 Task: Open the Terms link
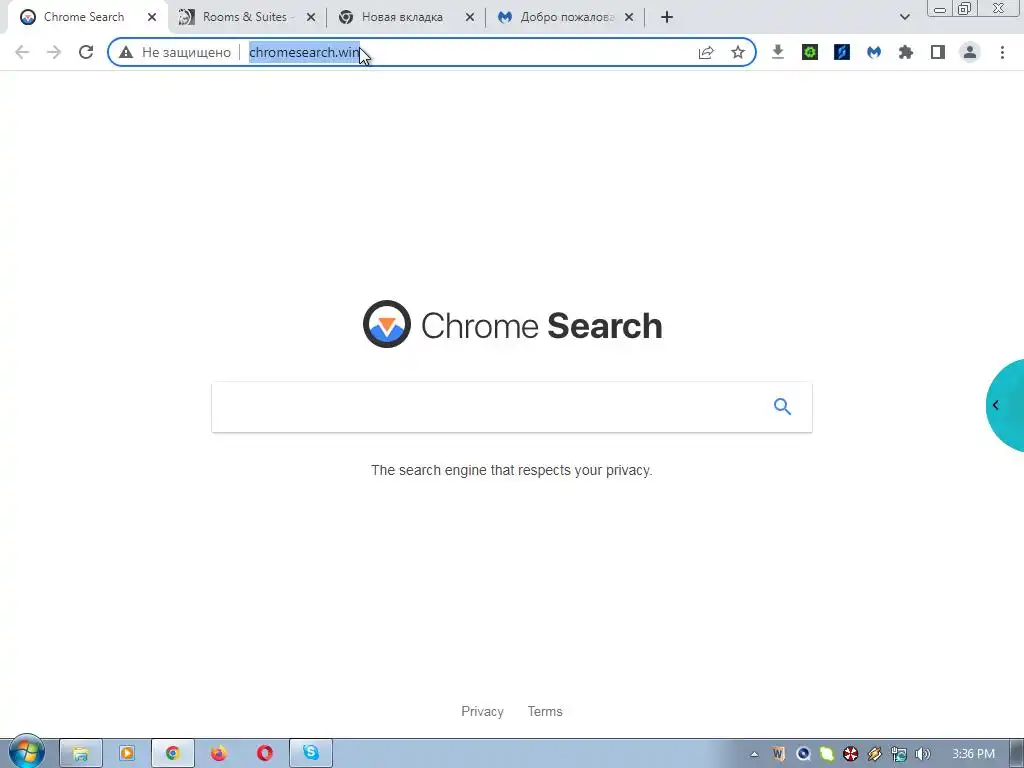pyautogui.click(x=545, y=711)
